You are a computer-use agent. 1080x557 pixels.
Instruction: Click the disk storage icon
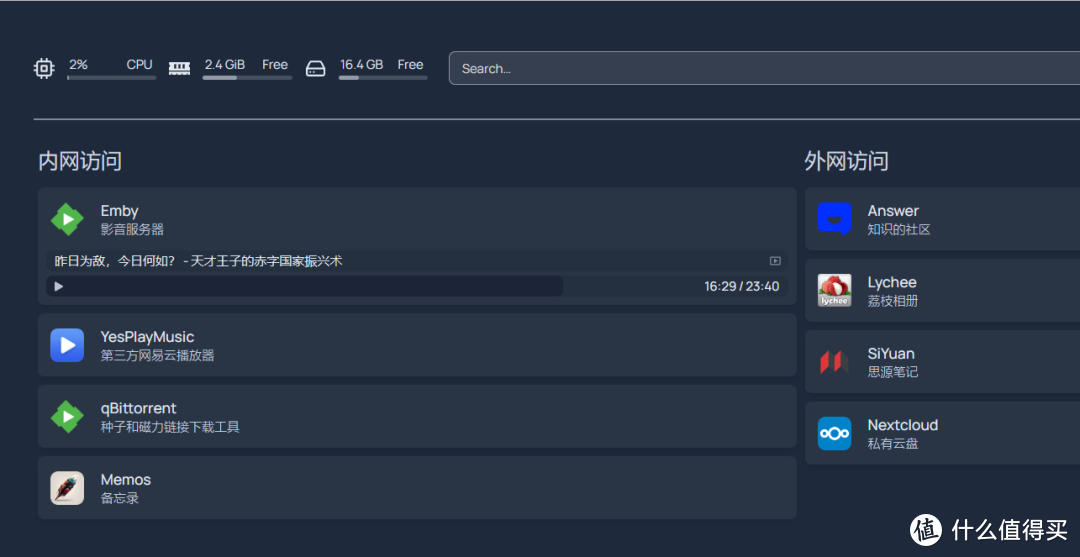pos(316,68)
